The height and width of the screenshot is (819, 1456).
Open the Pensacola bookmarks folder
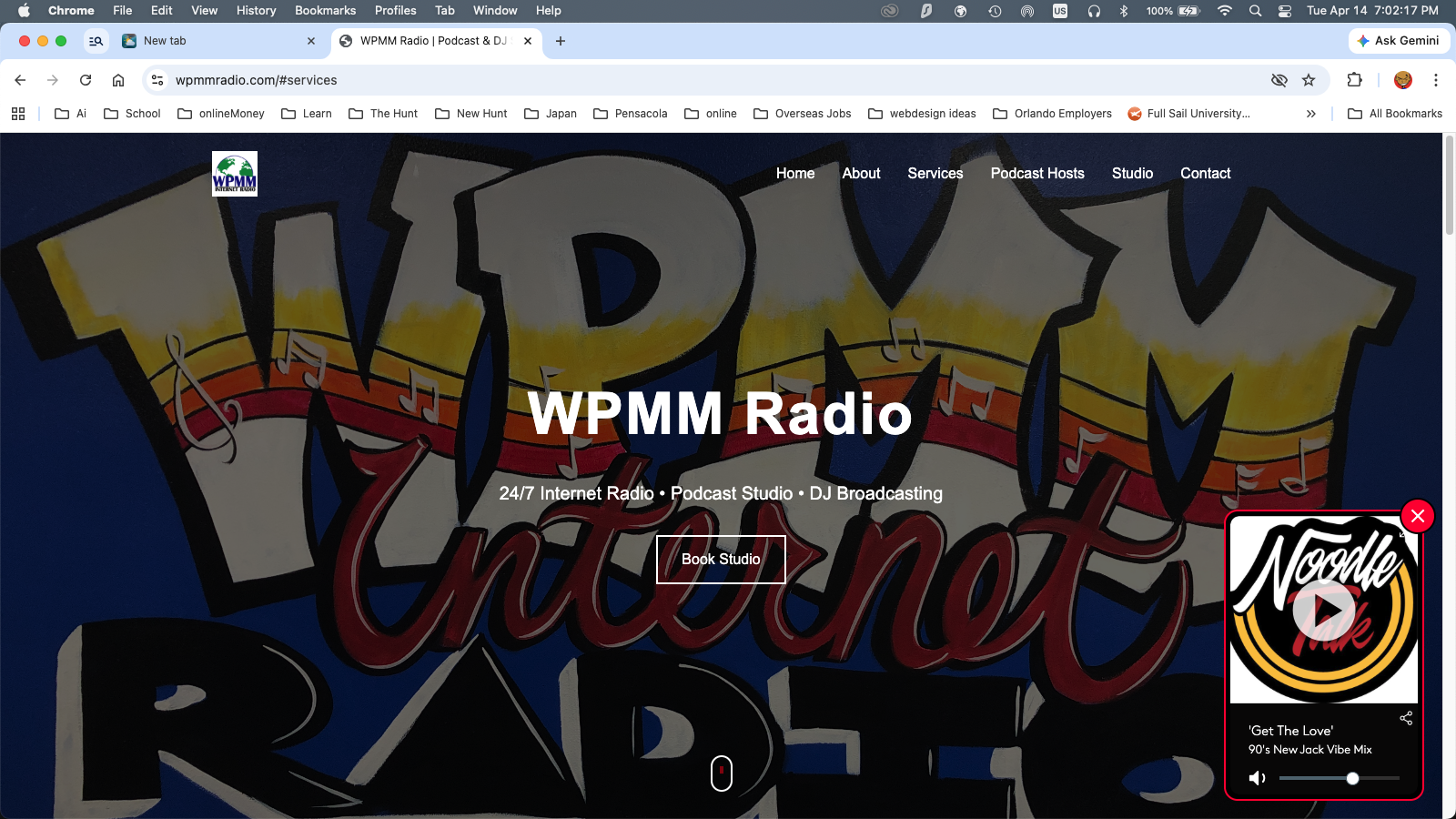click(631, 114)
